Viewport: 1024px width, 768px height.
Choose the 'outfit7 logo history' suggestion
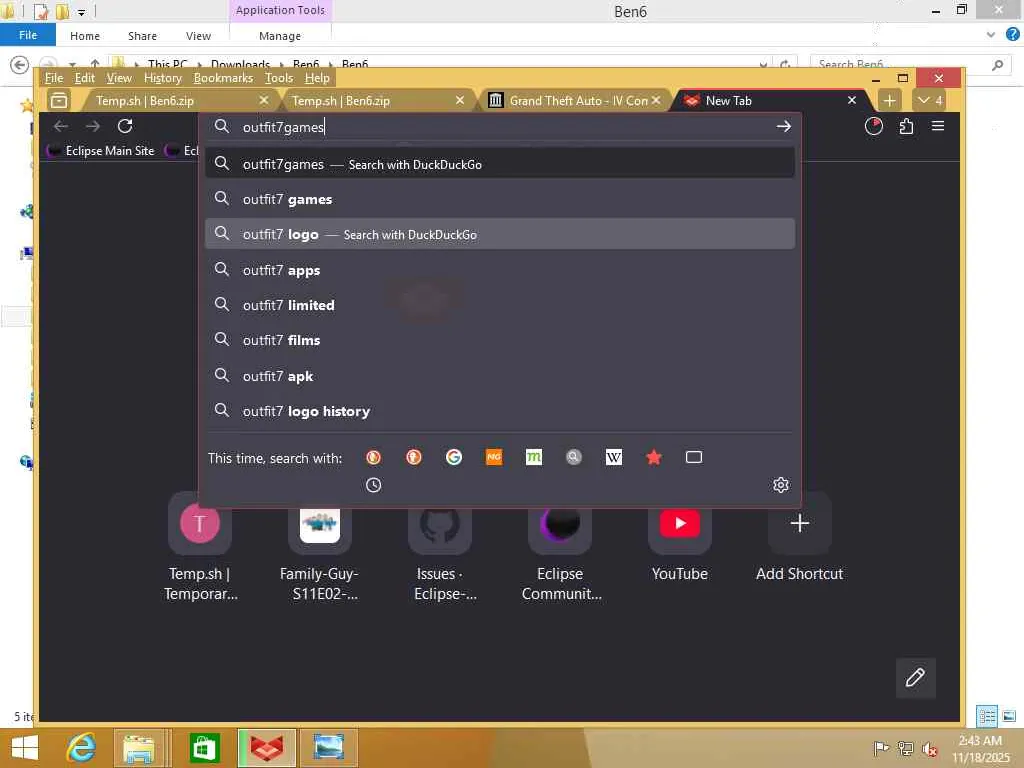coord(500,411)
